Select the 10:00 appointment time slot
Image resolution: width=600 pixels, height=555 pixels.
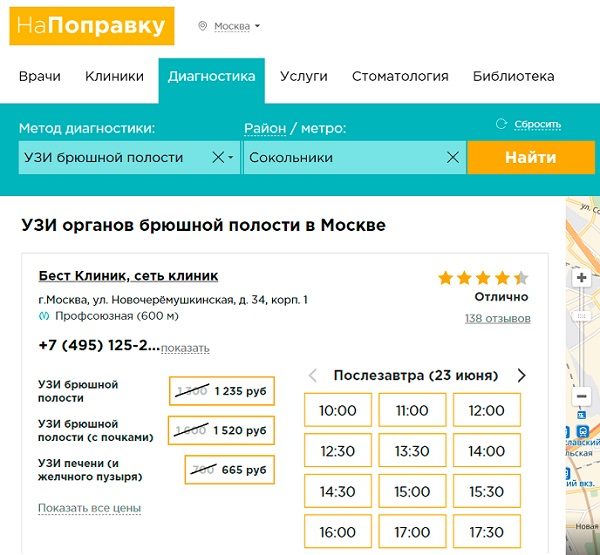click(x=338, y=410)
